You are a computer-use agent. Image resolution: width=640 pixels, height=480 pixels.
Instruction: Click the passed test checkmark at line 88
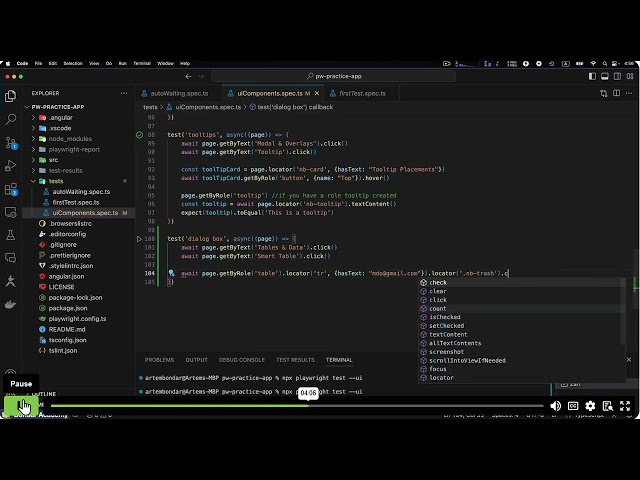139,135
